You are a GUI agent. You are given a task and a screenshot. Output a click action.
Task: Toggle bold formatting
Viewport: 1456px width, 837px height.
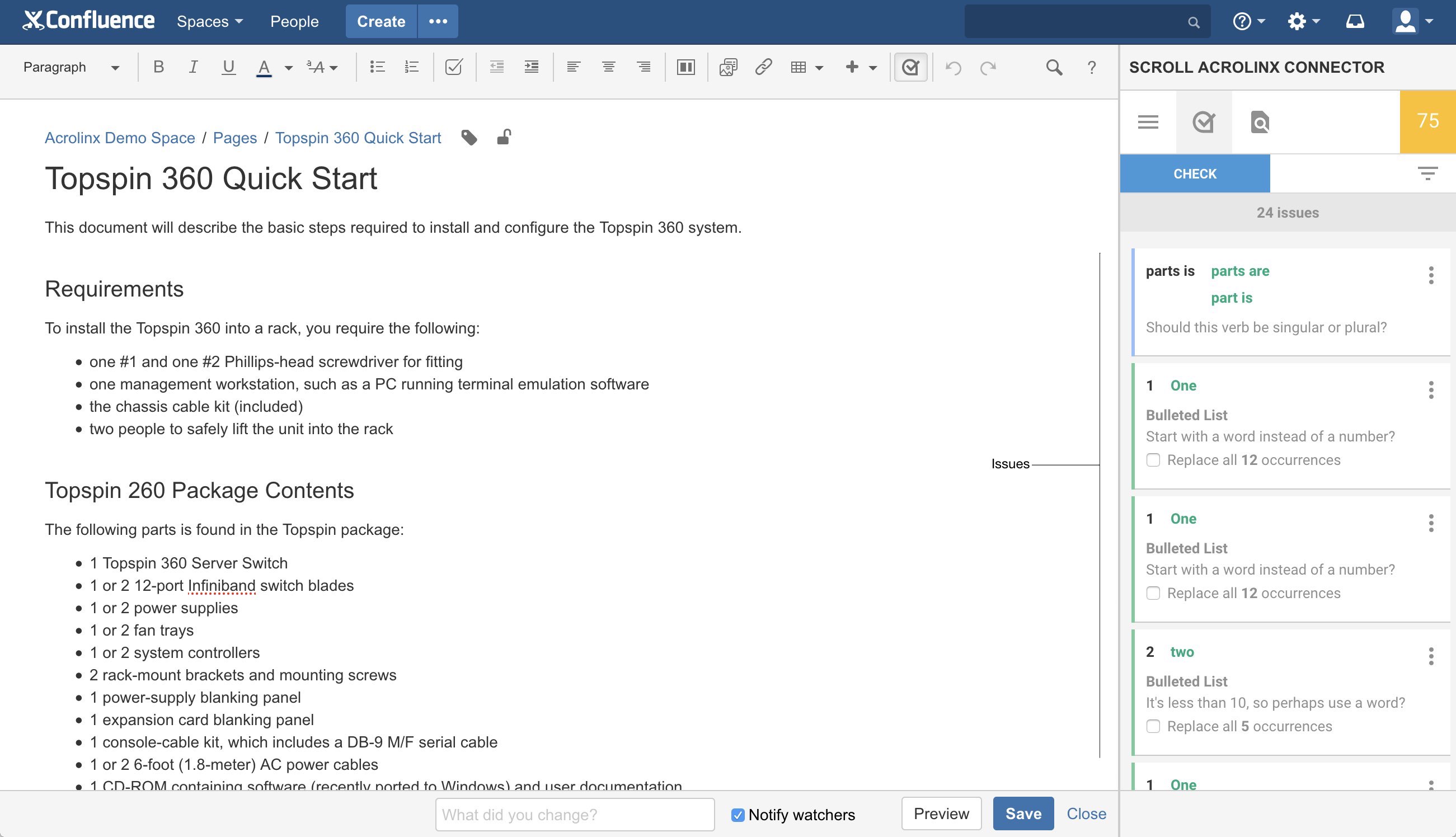(159, 67)
